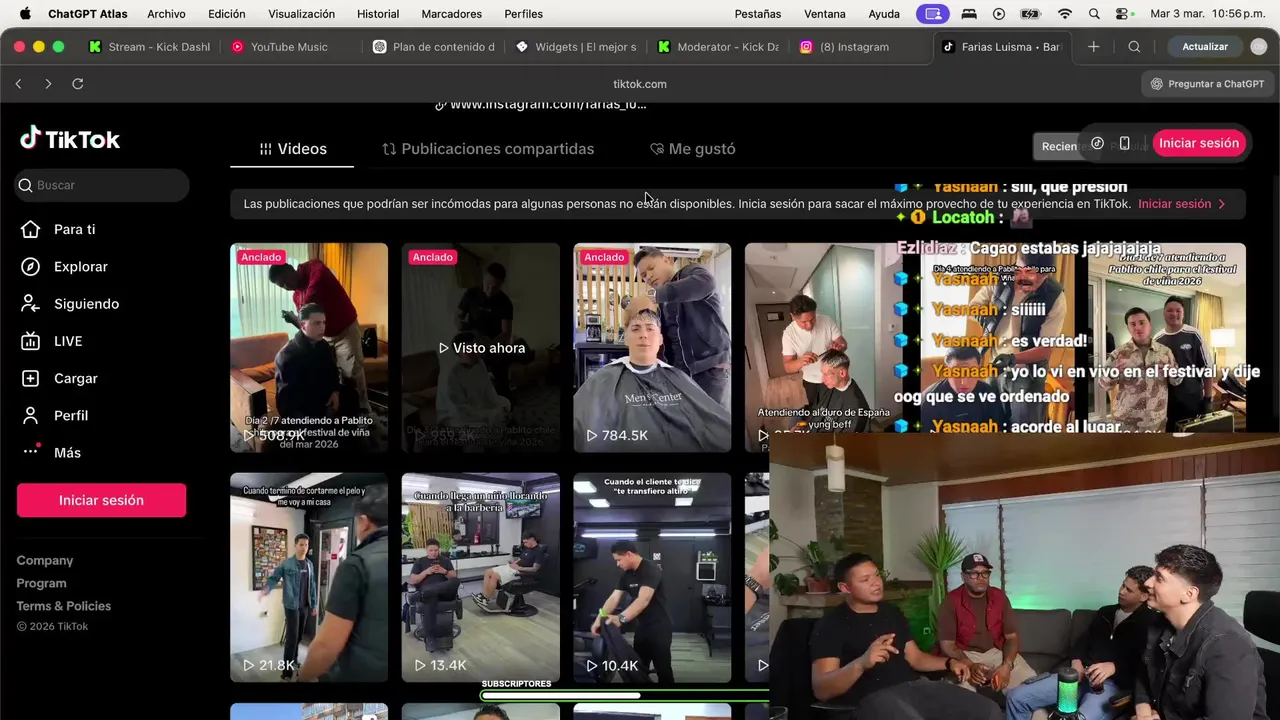Open the Perfiles menu
This screenshot has height=720, width=1280.
point(523,14)
